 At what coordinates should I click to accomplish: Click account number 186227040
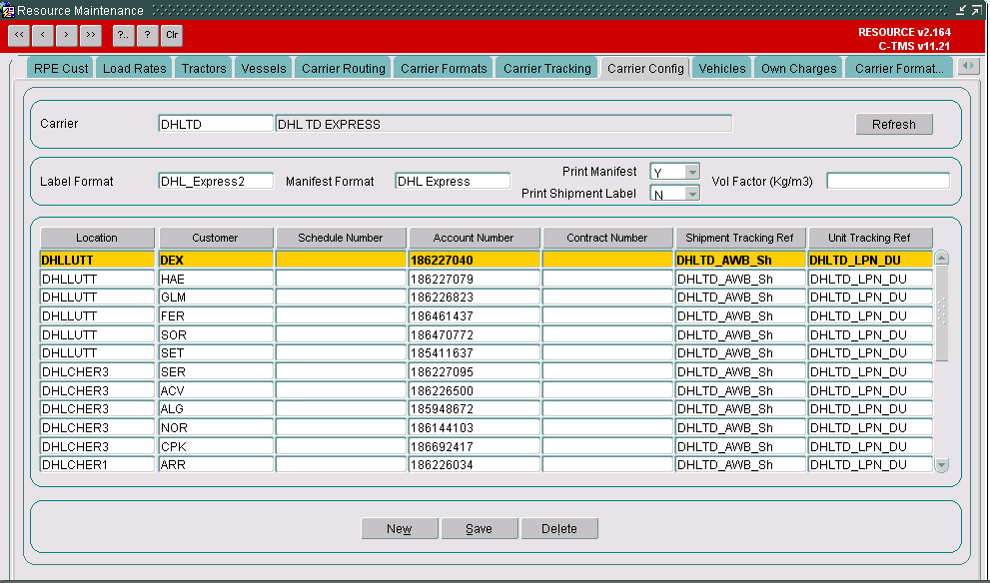pos(474,260)
